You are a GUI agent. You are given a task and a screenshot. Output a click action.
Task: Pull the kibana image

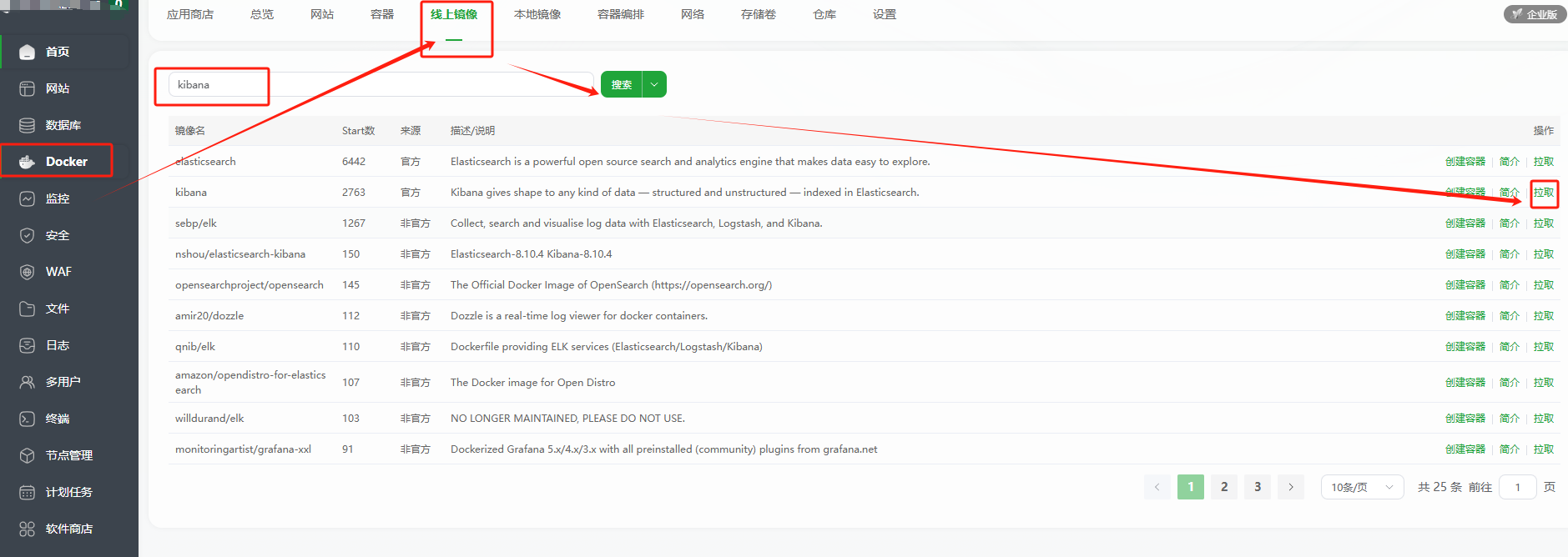pos(1544,193)
